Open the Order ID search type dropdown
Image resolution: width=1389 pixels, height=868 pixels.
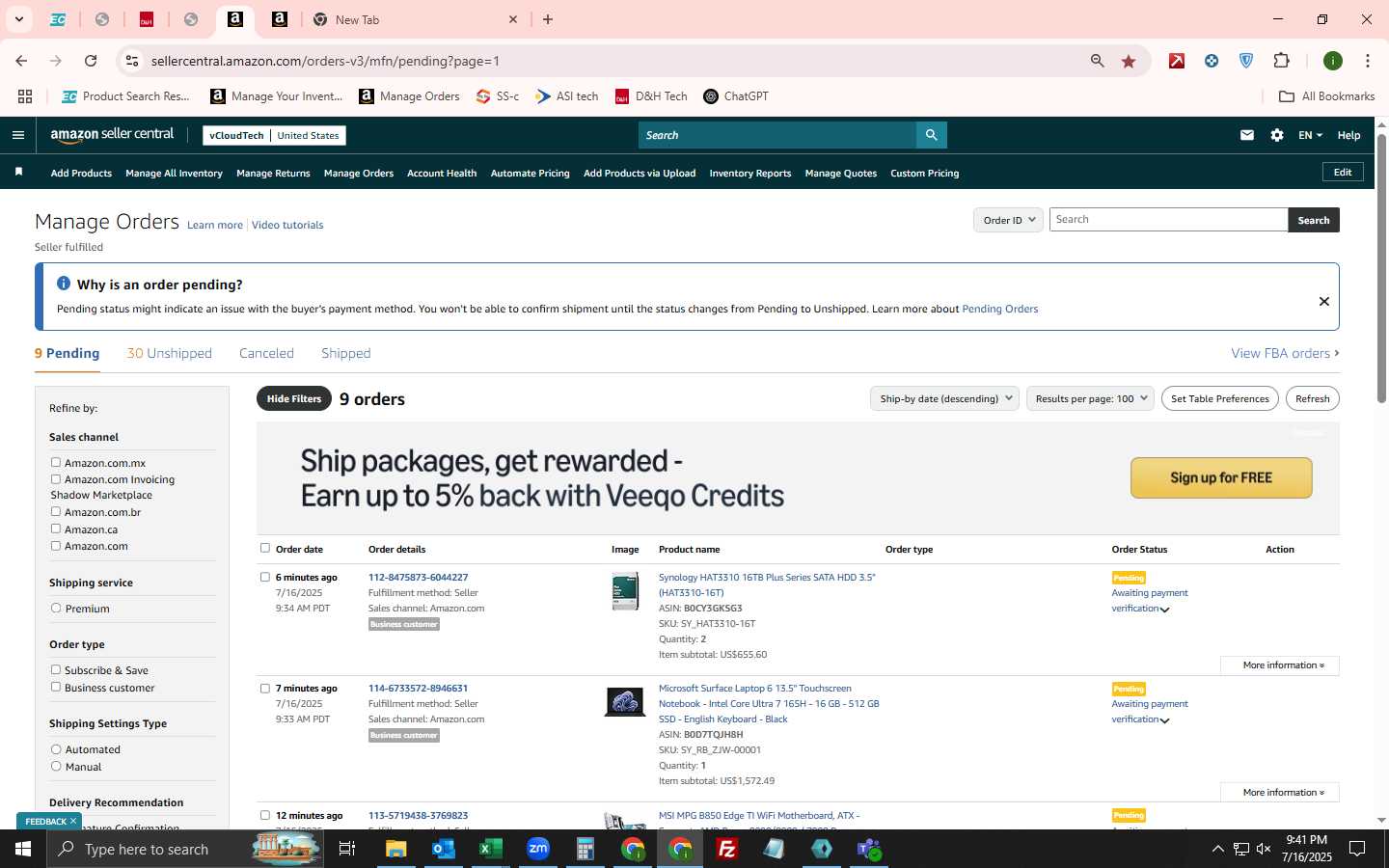1008,220
